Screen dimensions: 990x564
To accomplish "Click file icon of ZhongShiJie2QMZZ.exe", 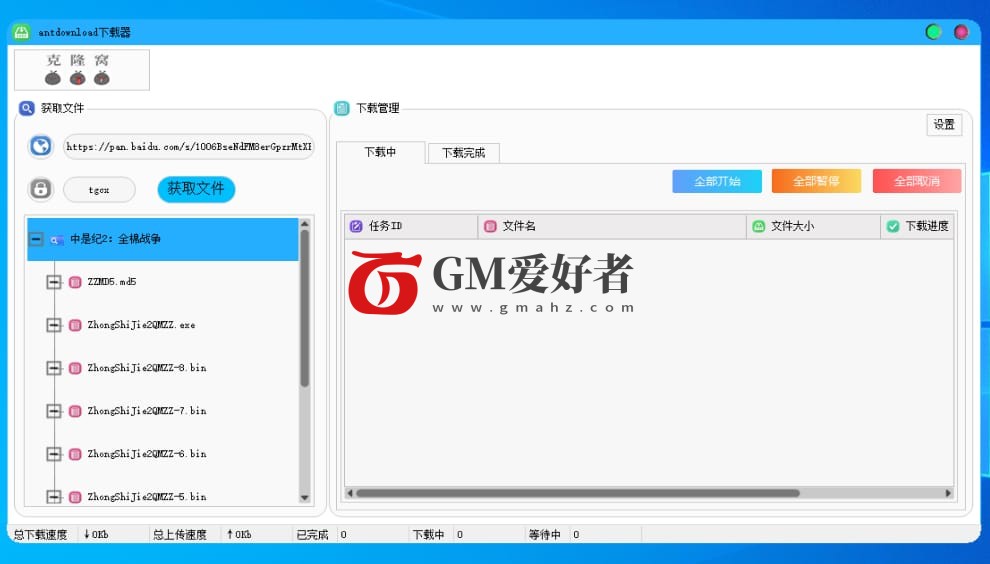I will pos(75,325).
